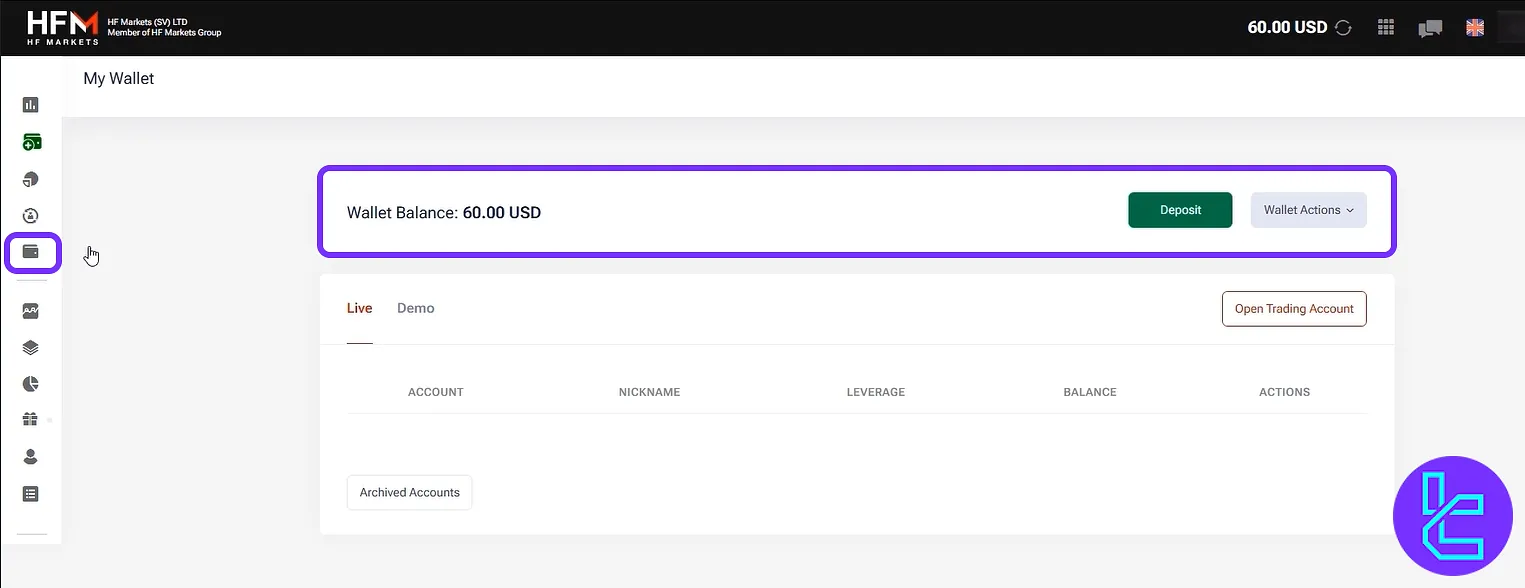Click the Wallet Balance: 60.00 USD text

(444, 213)
